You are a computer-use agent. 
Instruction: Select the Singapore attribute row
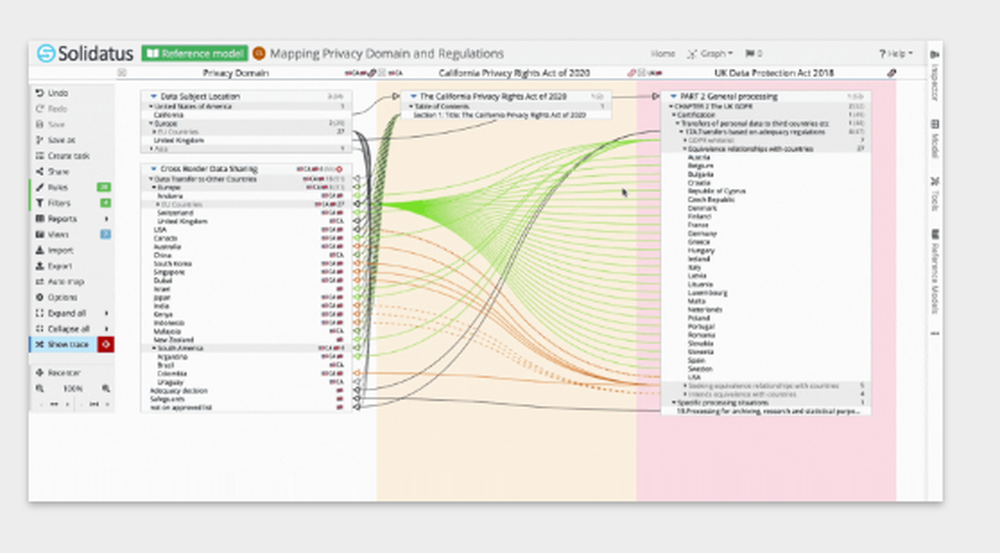246,272
